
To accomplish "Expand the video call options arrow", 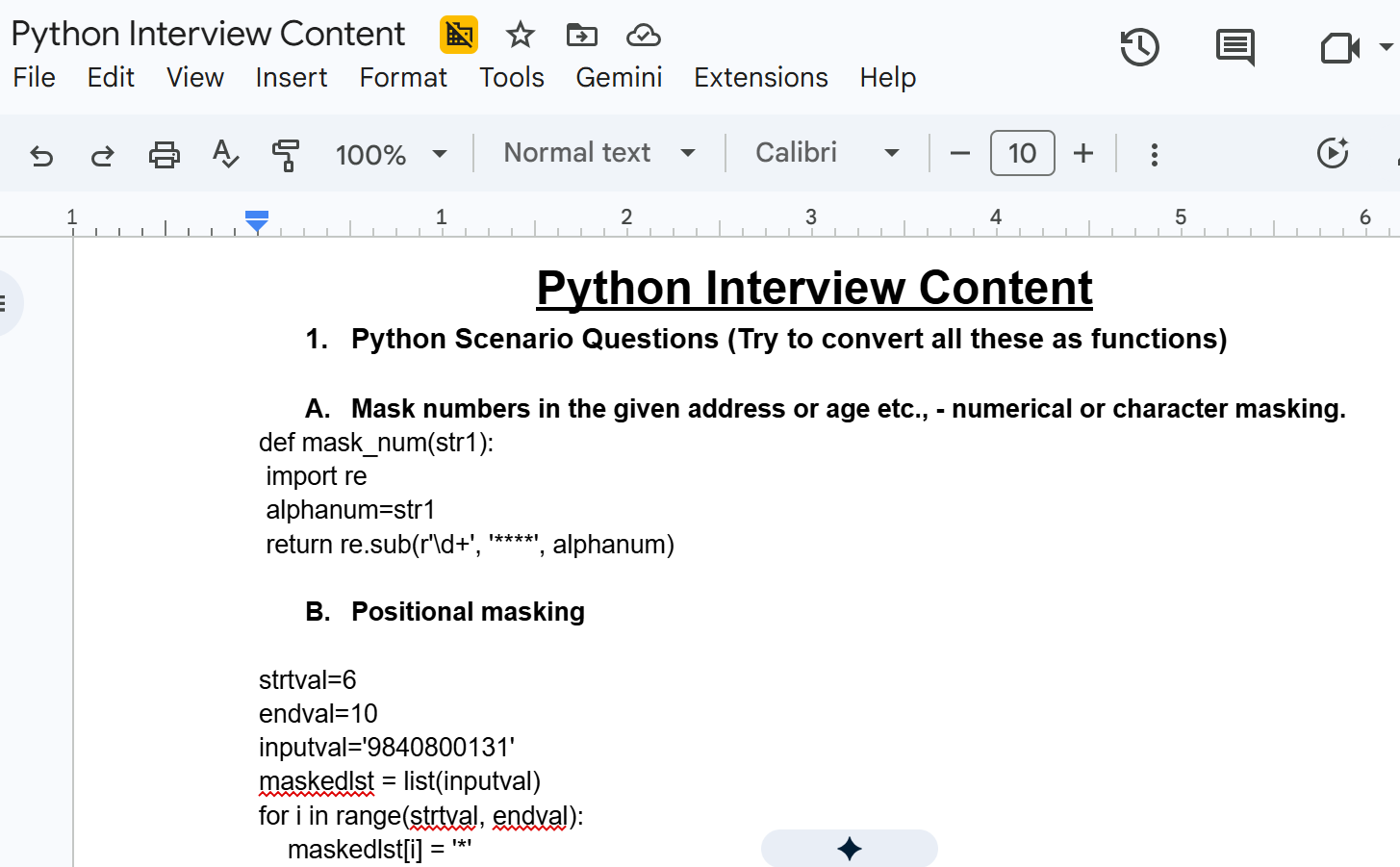I will [1386, 46].
